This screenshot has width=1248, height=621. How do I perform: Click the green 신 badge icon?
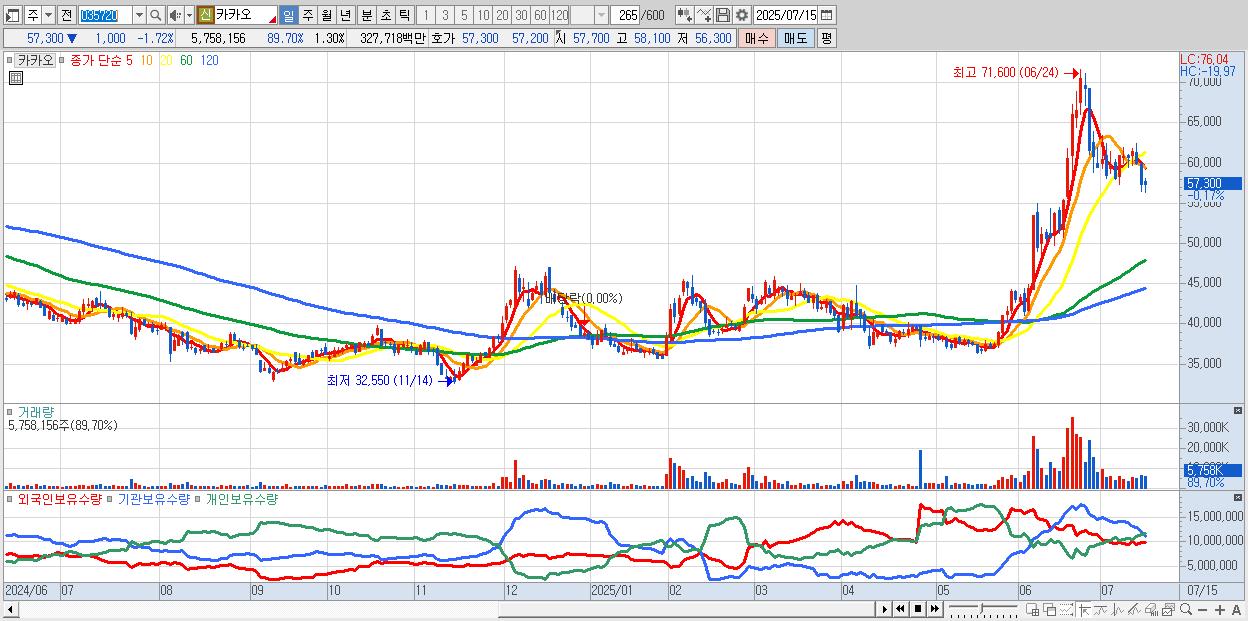(x=205, y=16)
